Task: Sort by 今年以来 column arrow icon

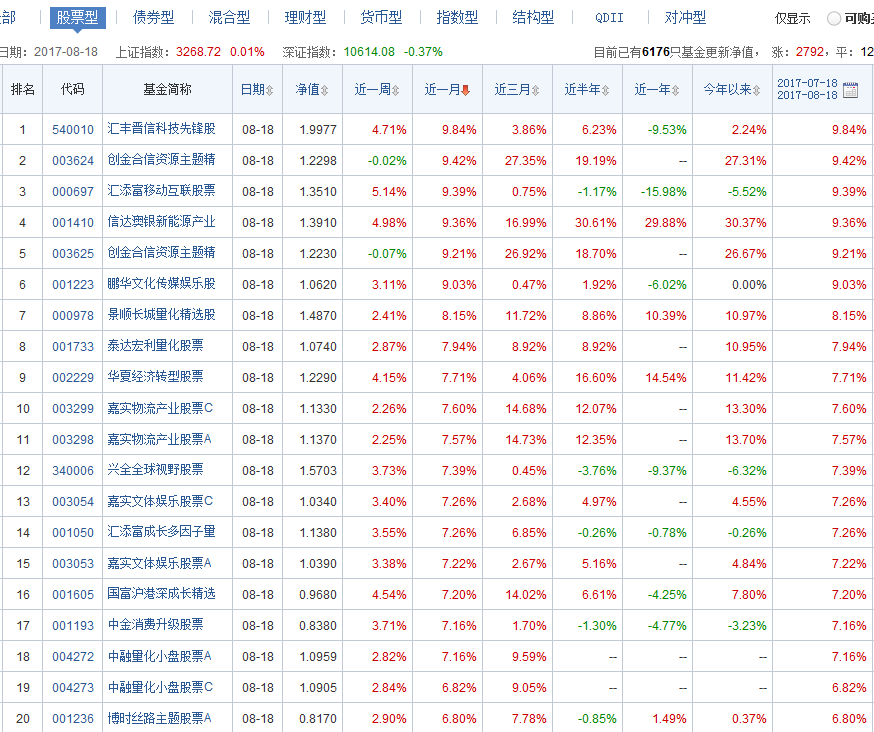Action: click(x=757, y=90)
